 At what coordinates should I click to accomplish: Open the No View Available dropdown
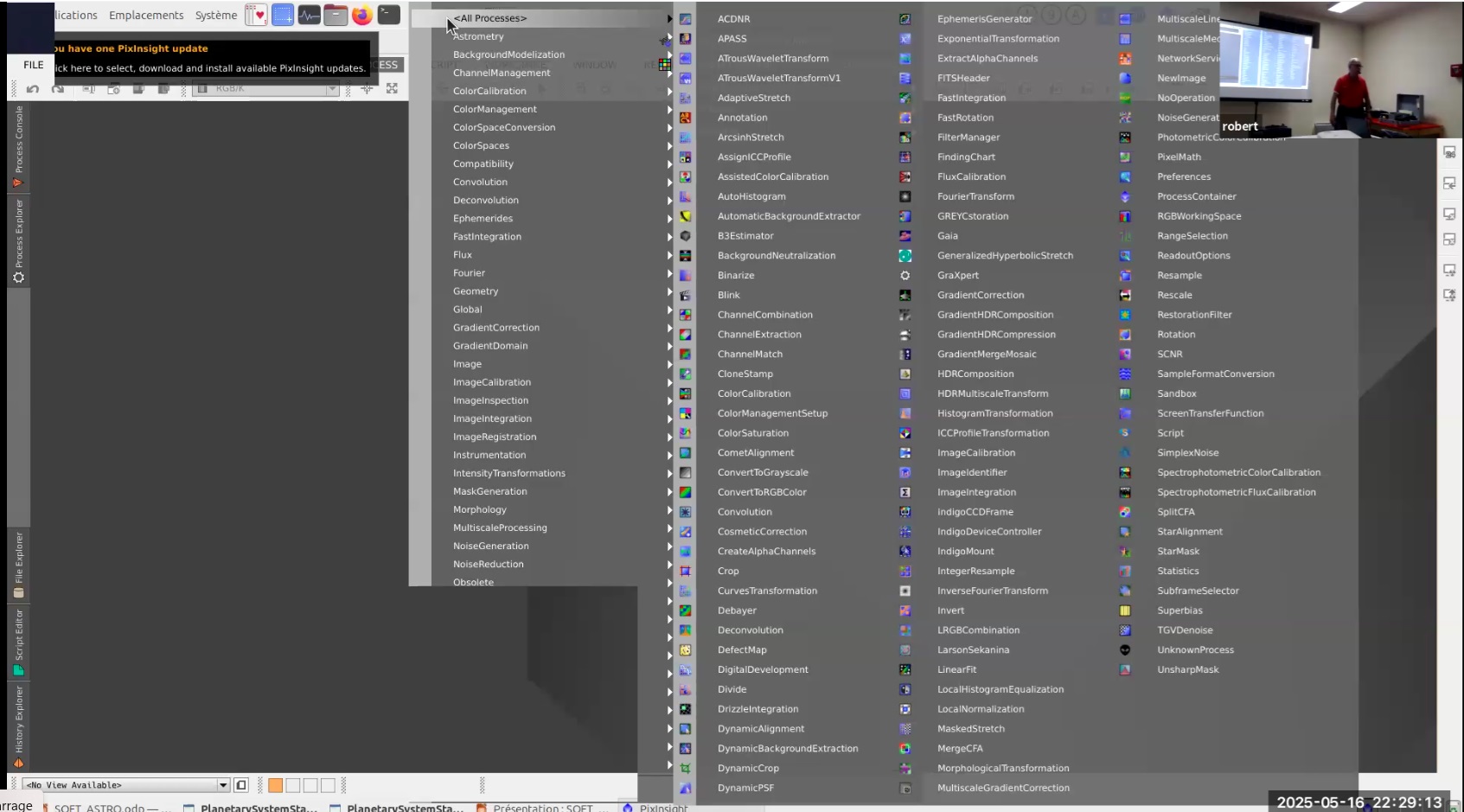(x=126, y=785)
